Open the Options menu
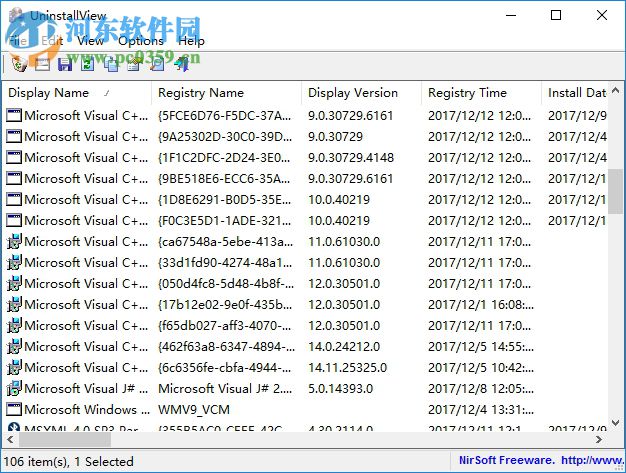 pyautogui.click(x=141, y=41)
